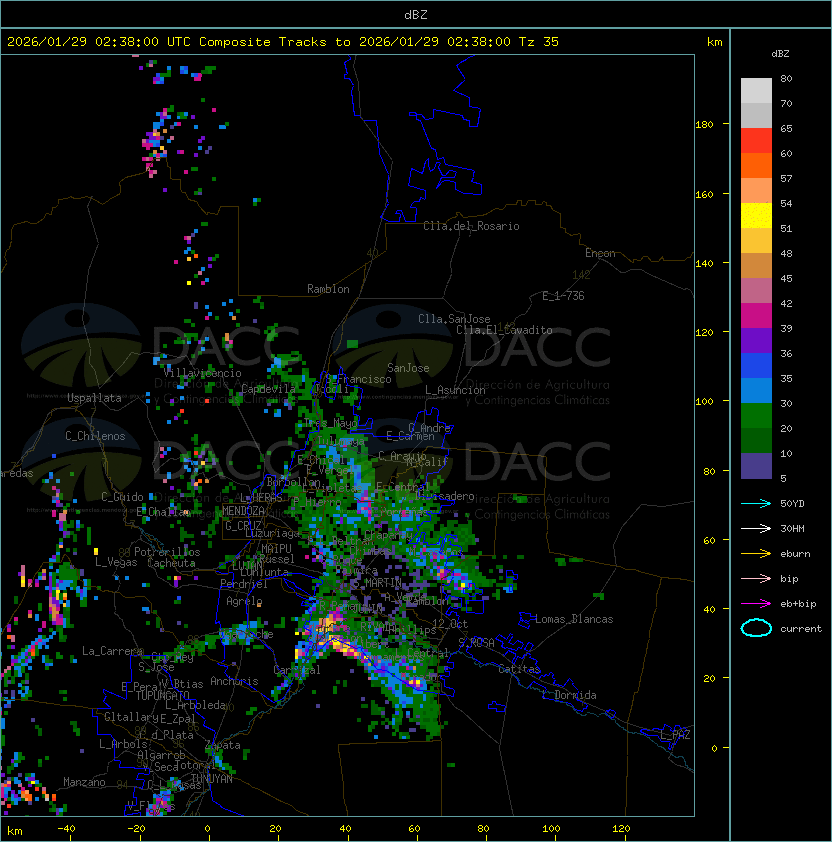Click the 'Anchoris' map label
This screenshot has height=842, width=832.
click(x=234, y=681)
